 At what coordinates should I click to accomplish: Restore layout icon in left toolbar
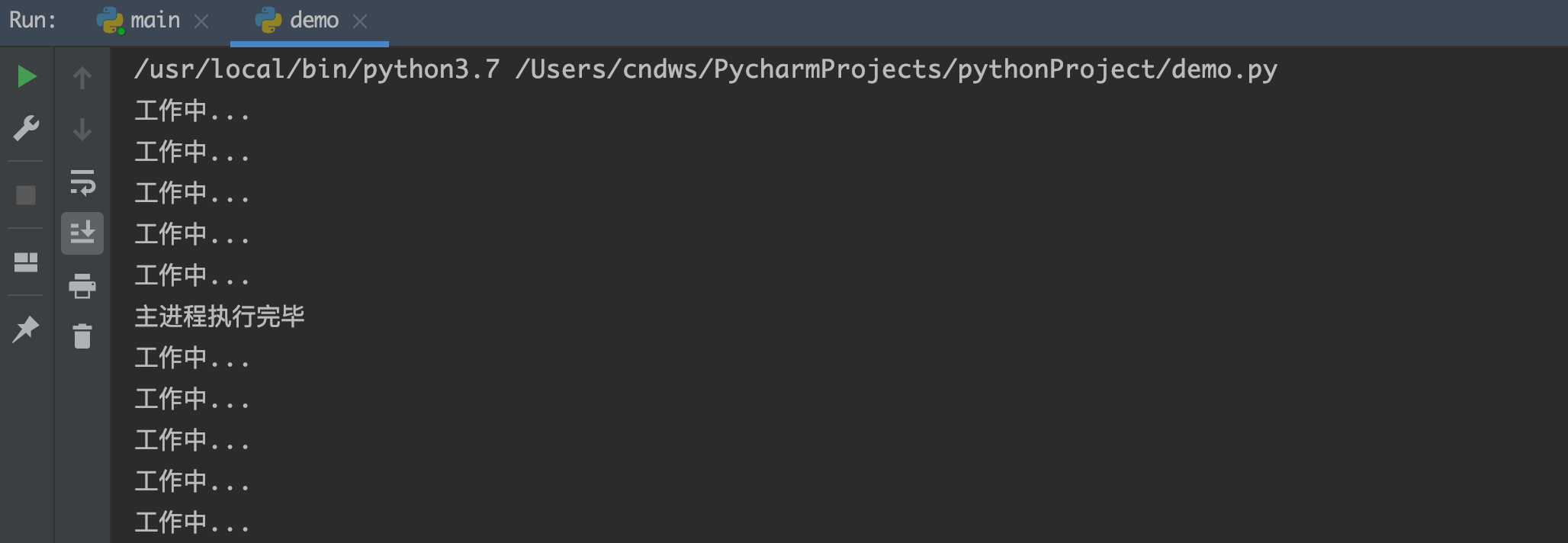click(26, 262)
